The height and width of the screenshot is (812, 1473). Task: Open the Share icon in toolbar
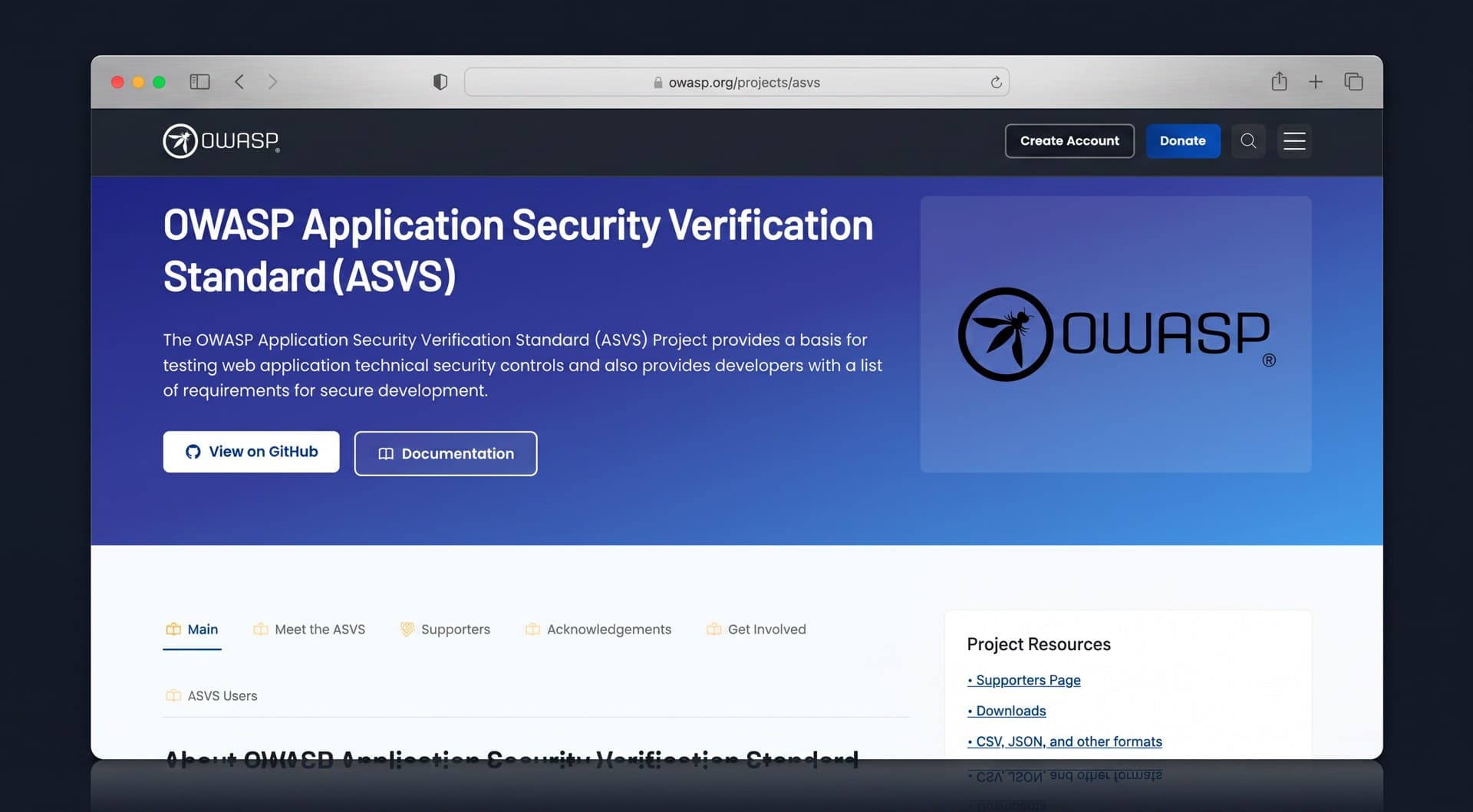pyautogui.click(x=1279, y=81)
